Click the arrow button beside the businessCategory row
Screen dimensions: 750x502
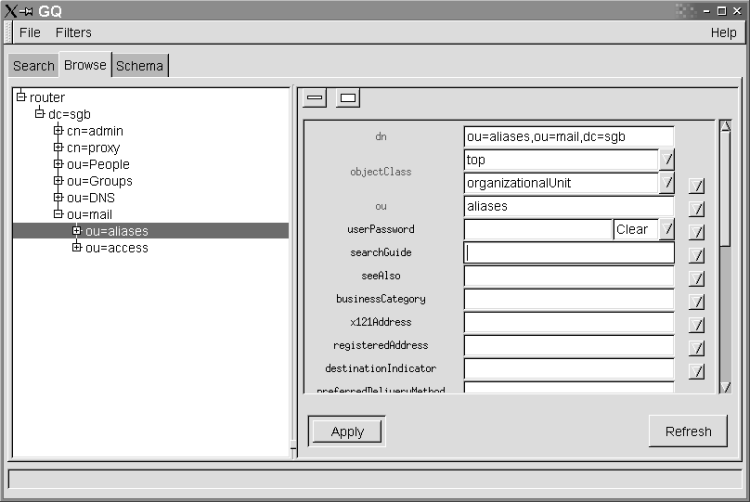coord(697,302)
